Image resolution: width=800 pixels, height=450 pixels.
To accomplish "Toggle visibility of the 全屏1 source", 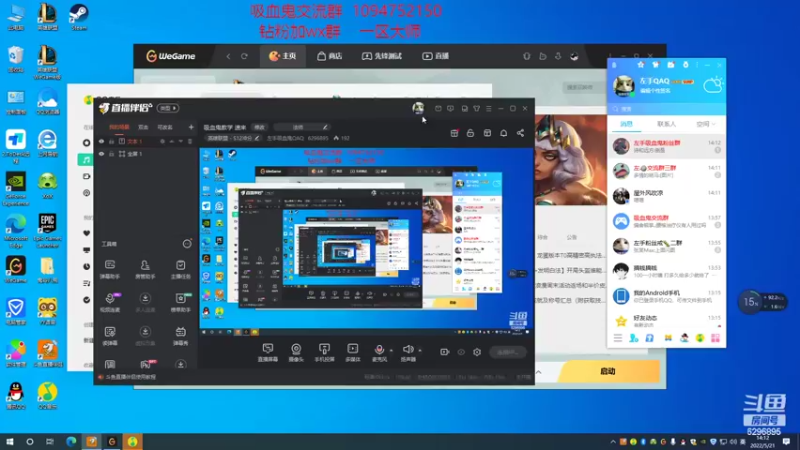I will point(101,154).
